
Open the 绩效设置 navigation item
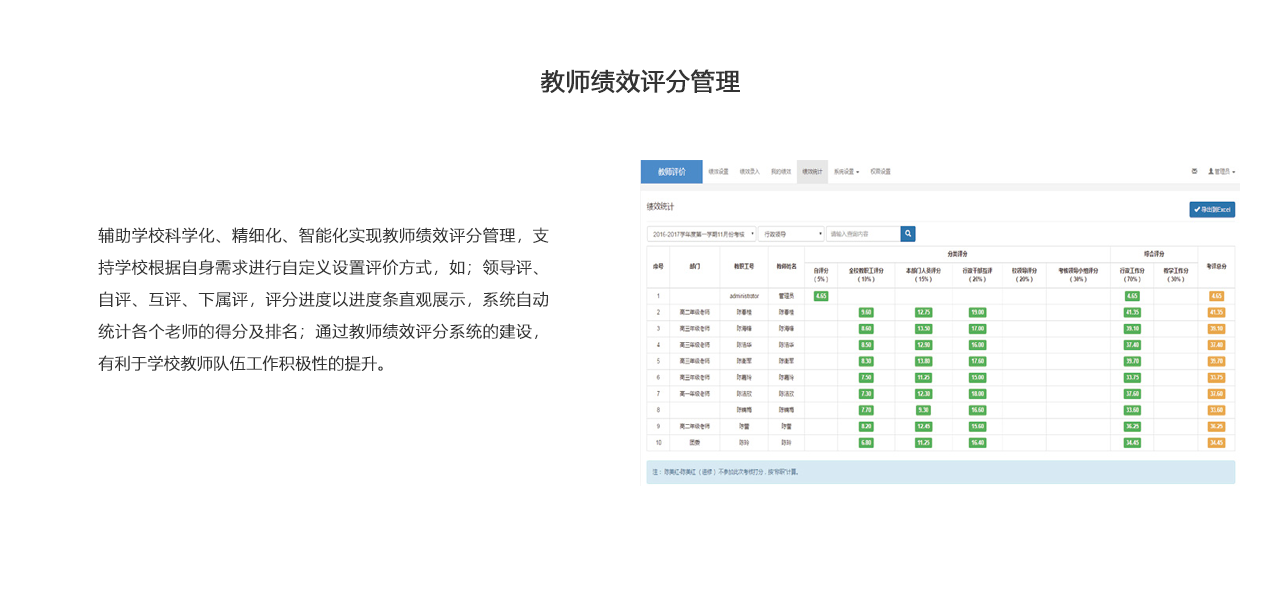point(719,172)
